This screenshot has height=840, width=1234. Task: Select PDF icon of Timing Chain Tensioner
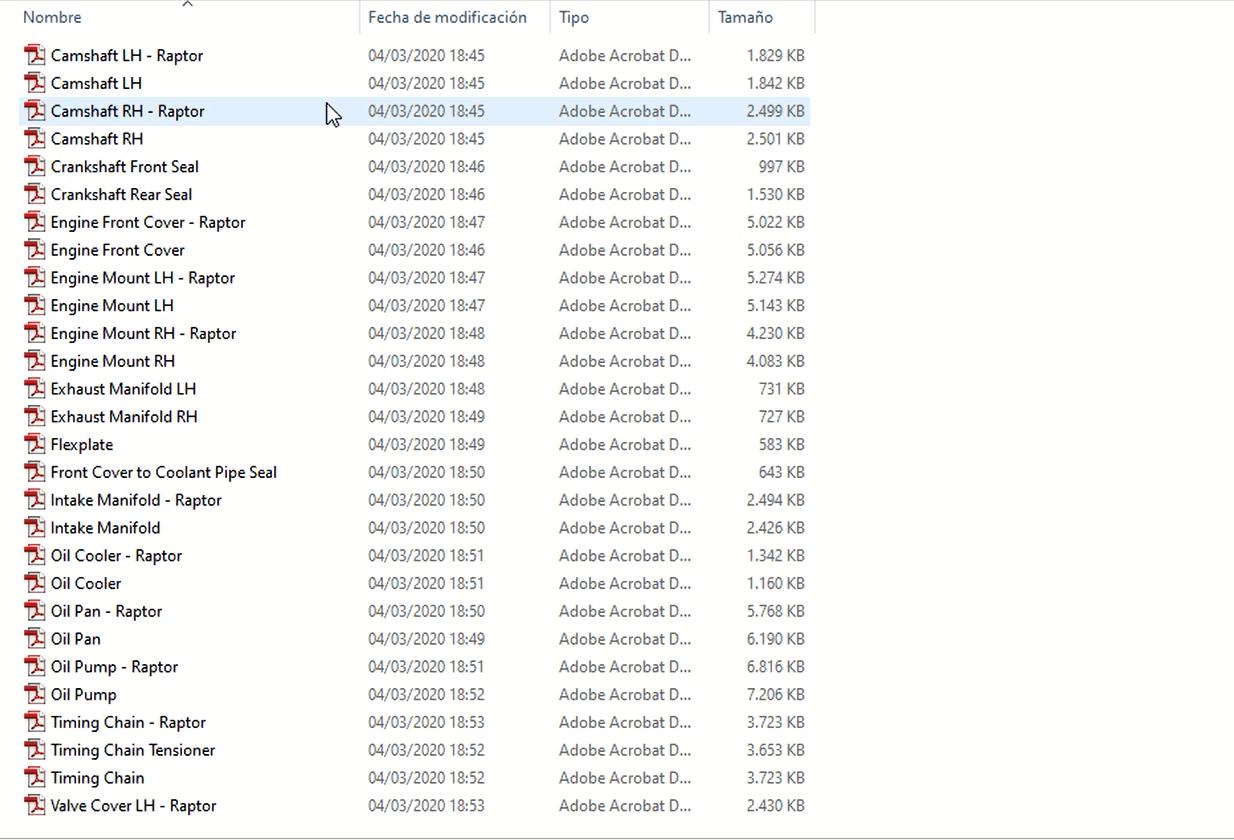click(35, 750)
